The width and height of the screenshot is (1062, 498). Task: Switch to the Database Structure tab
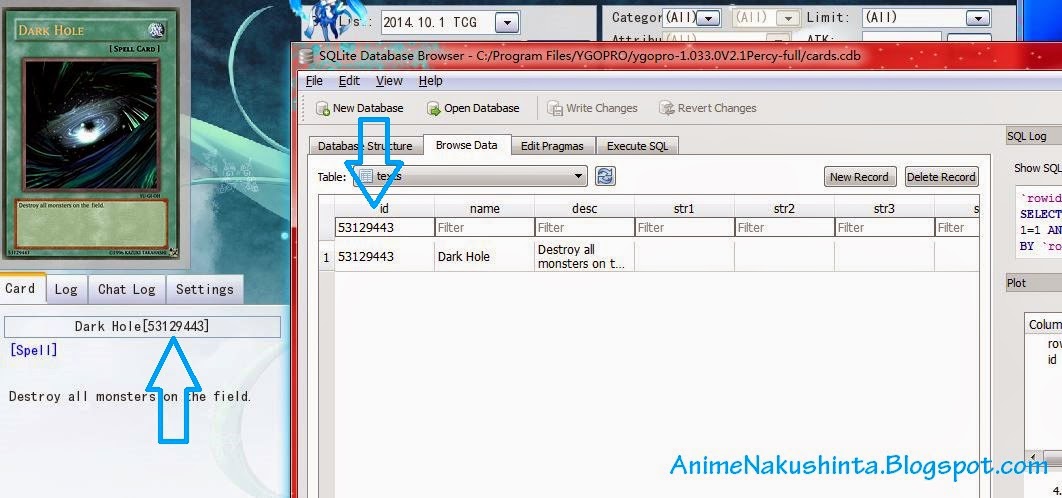coord(365,146)
